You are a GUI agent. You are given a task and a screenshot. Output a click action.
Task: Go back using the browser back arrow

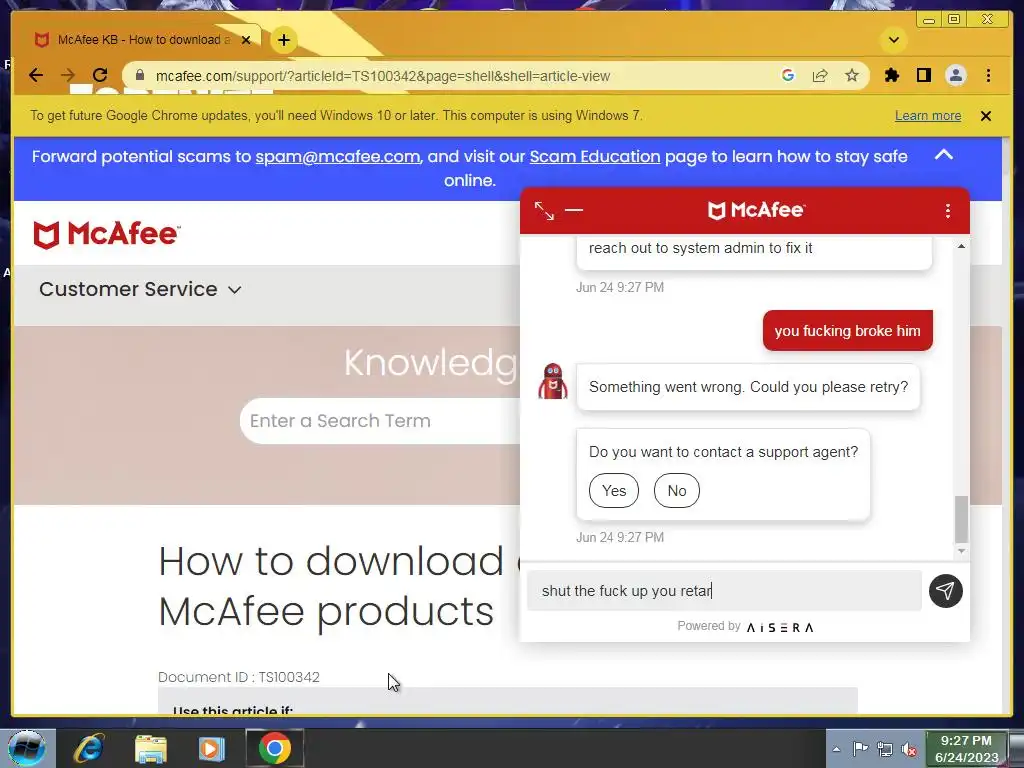36,76
